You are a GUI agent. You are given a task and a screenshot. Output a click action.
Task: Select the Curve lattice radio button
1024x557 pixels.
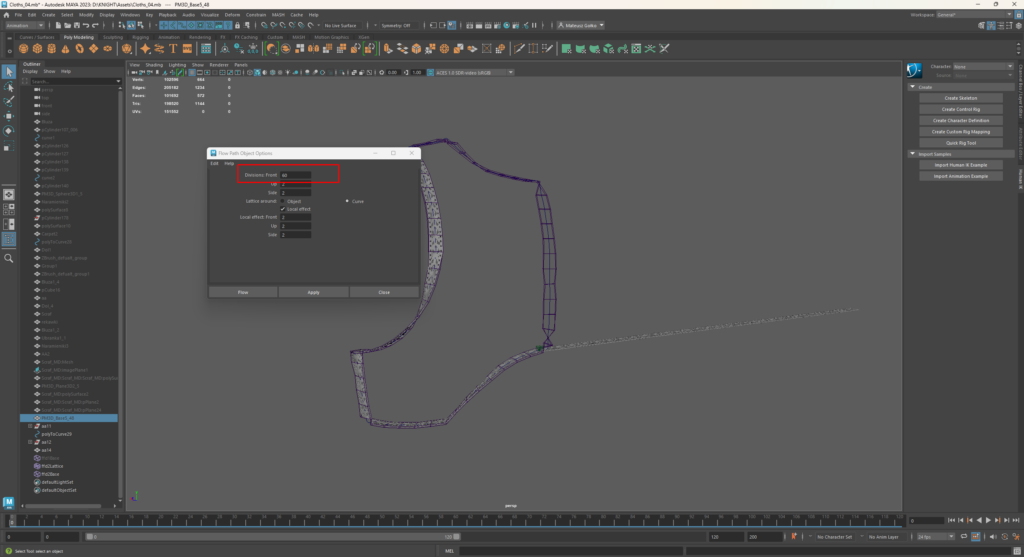(x=347, y=201)
